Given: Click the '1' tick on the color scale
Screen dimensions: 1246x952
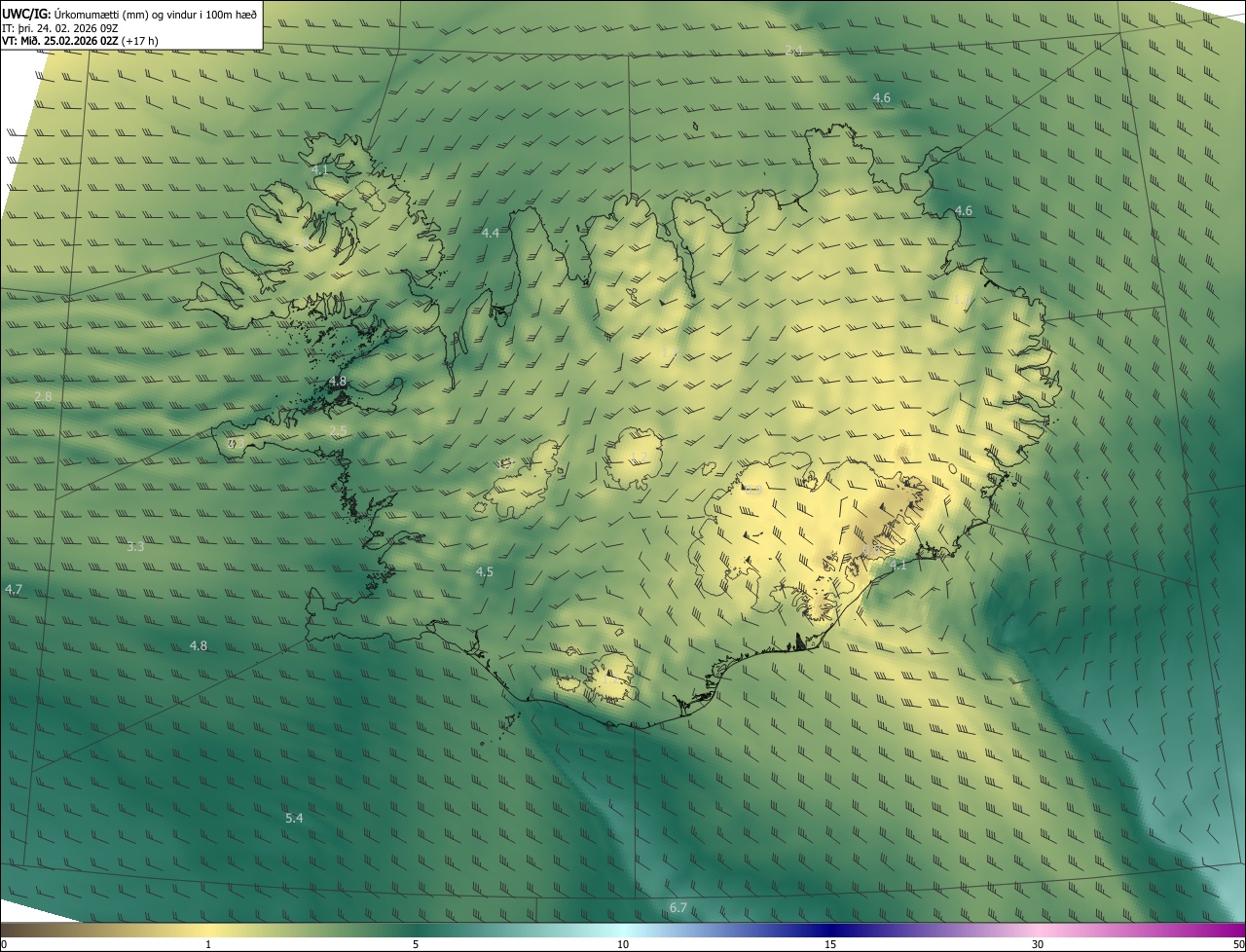Looking at the screenshot, I should (x=208, y=944).
